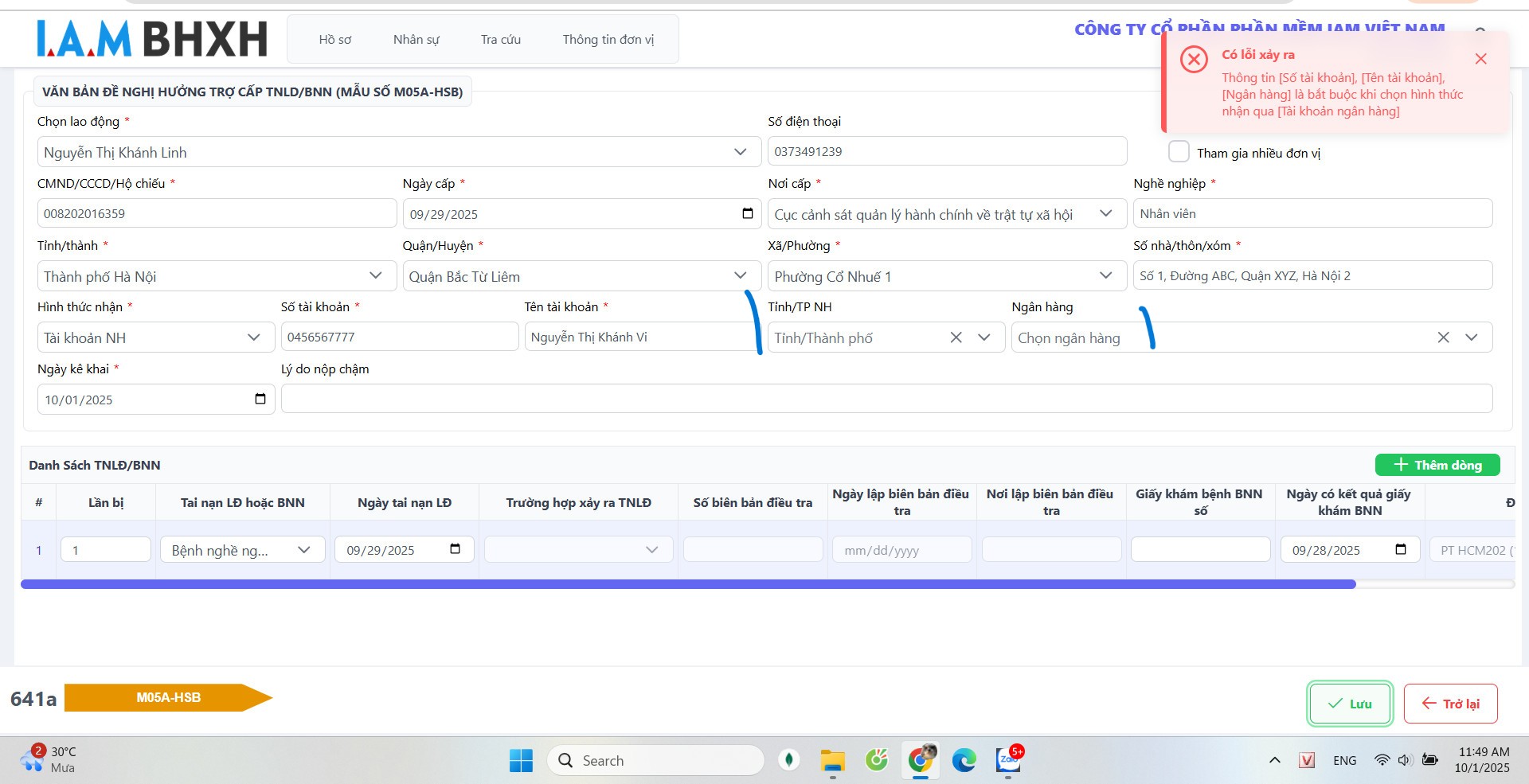Click the red error circle icon
Viewport: 1529px width, 784px height.
point(1194,59)
